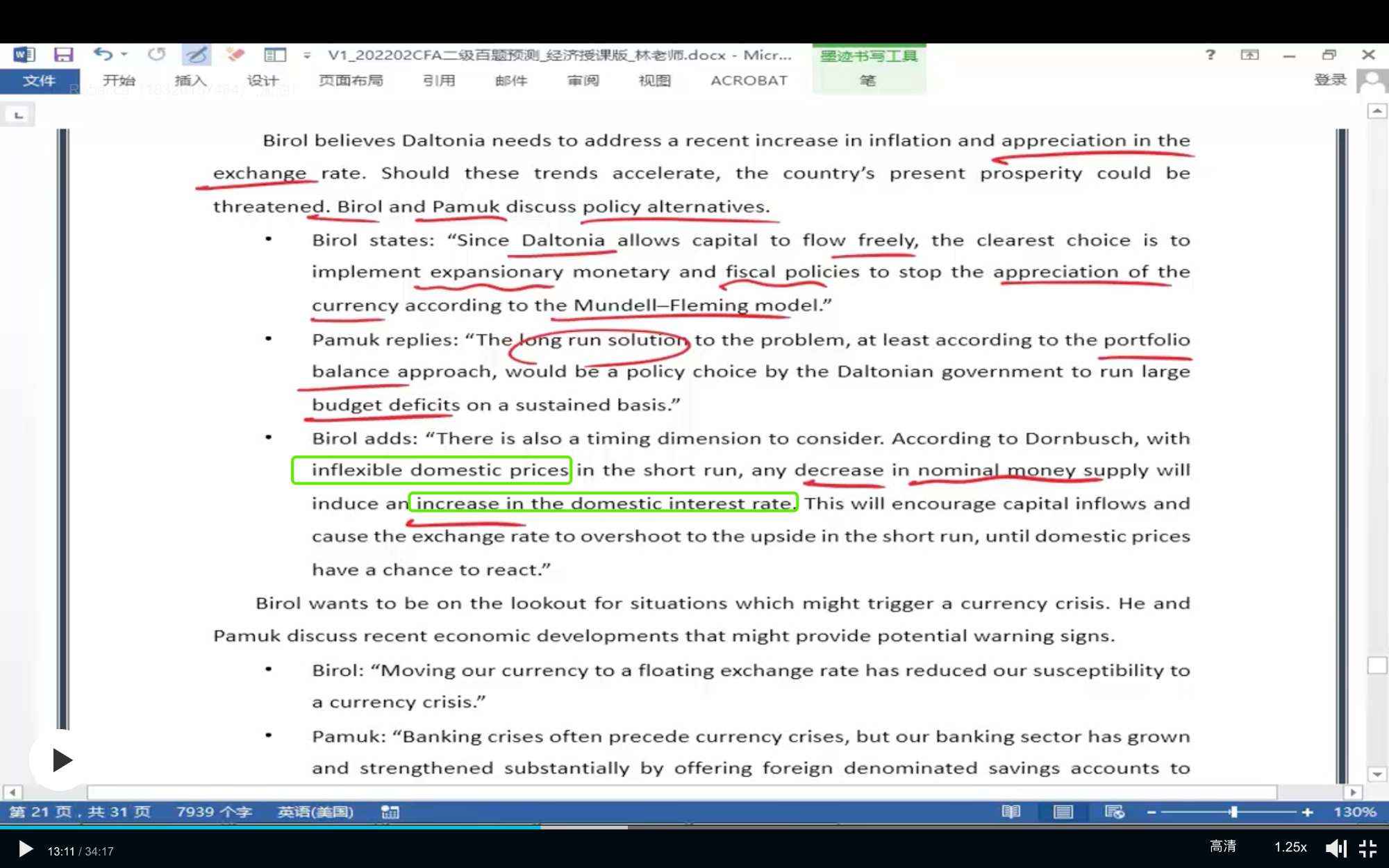This screenshot has height=868, width=1389.
Task: Mute the video volume speaker
Action: point(1335,849)
